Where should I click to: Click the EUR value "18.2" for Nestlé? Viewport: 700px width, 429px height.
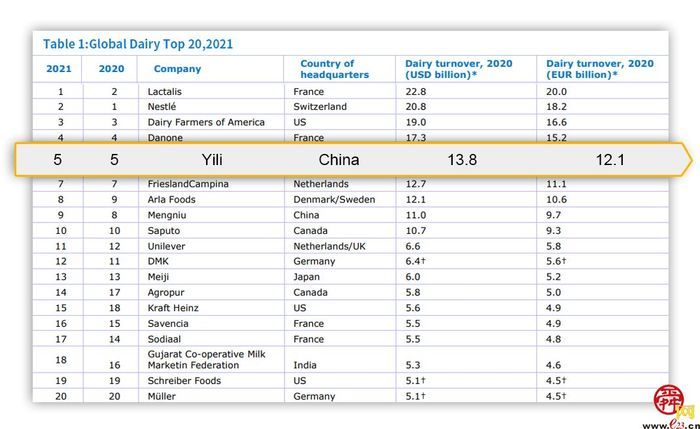point(556,107)
